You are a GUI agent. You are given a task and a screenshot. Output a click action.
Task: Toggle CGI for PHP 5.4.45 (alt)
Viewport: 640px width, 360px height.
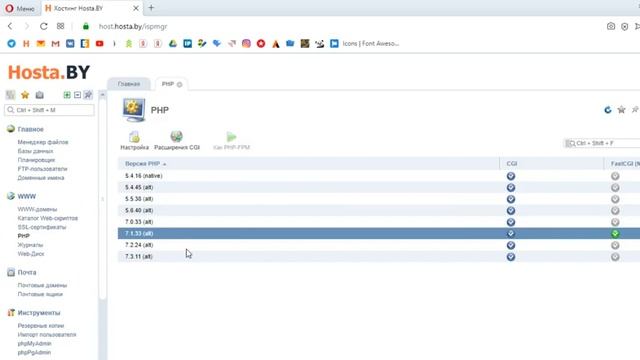point(511,187)
